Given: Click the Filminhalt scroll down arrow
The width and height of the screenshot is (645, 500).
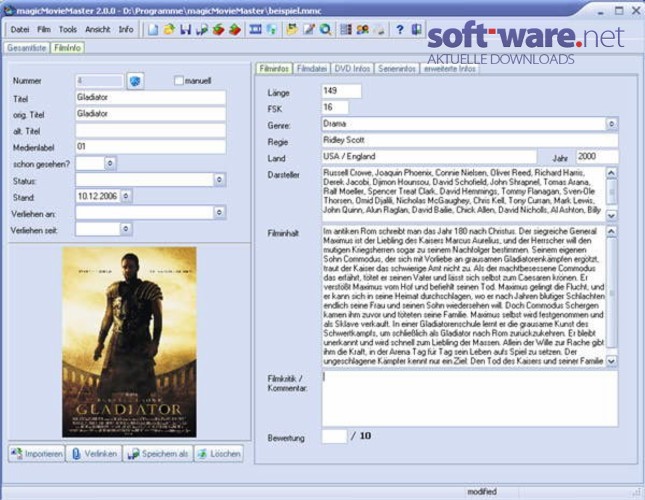Looking at the screenshot, I should 612,361.
